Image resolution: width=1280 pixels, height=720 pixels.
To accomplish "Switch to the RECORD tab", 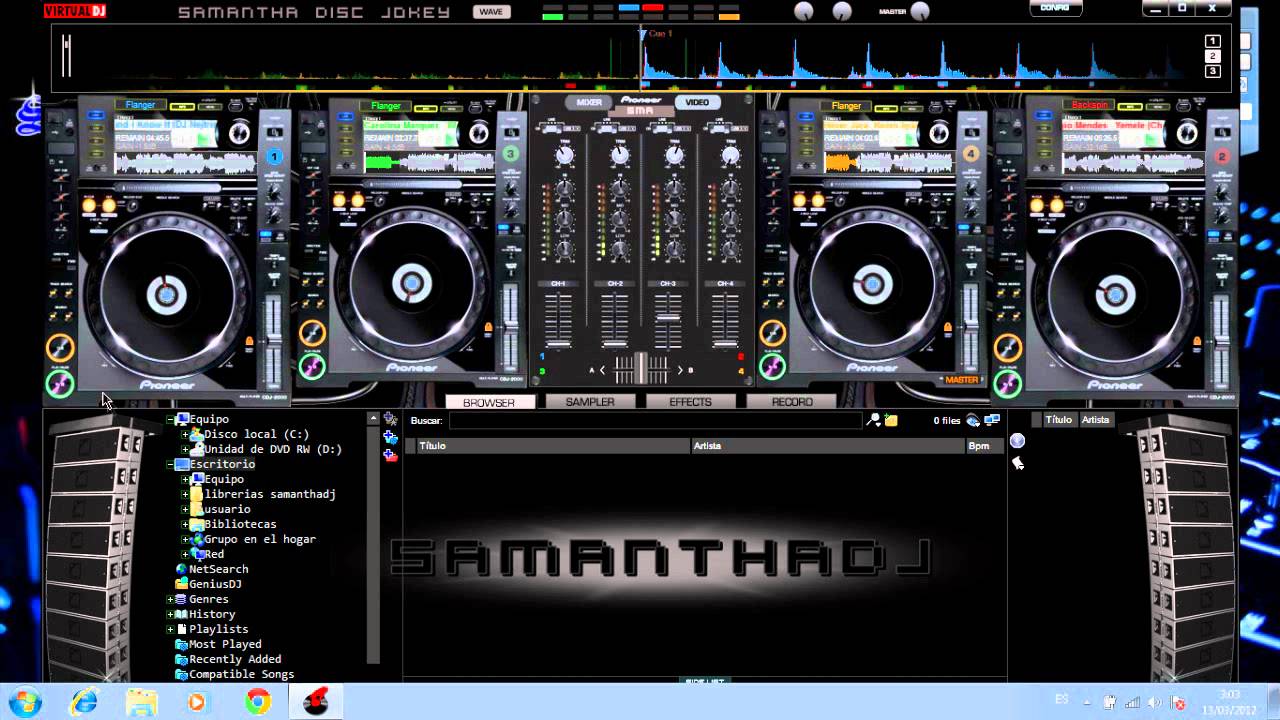I will point(792,402).
